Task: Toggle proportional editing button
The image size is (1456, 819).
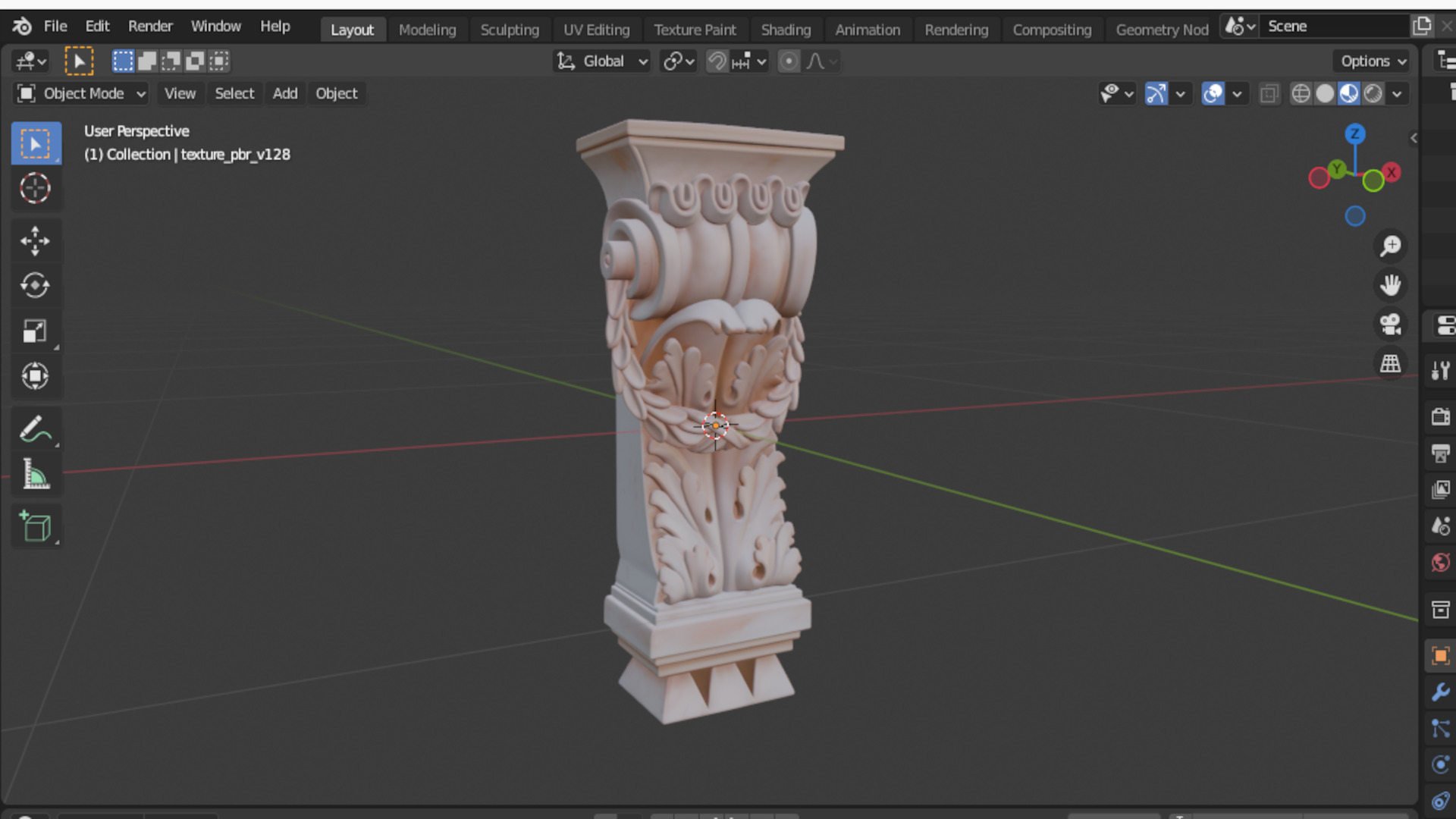Action: 789,61
